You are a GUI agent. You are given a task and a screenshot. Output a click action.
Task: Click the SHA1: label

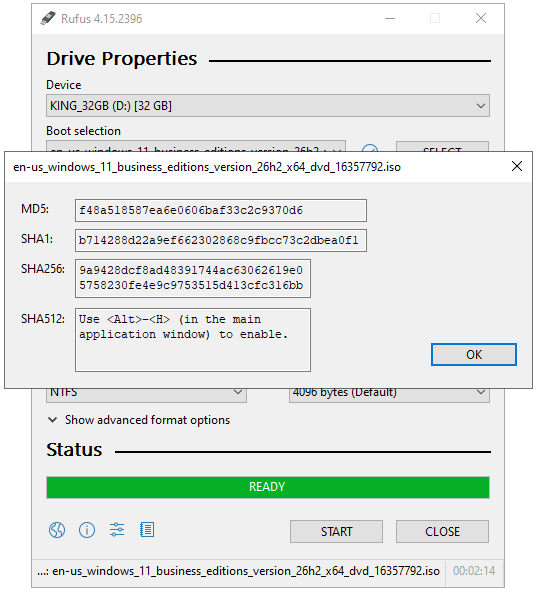pyautogui.click(x=37, y=239)
